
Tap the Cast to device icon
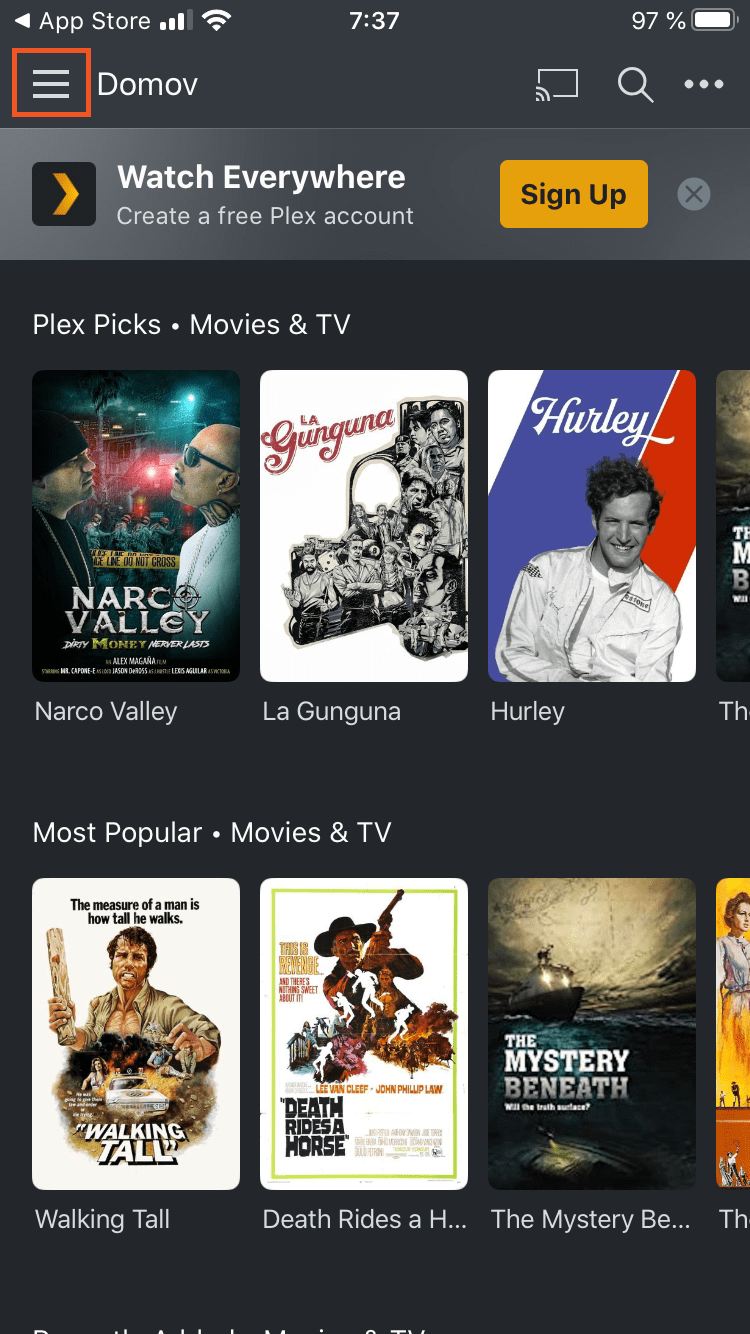pos(557,85)
